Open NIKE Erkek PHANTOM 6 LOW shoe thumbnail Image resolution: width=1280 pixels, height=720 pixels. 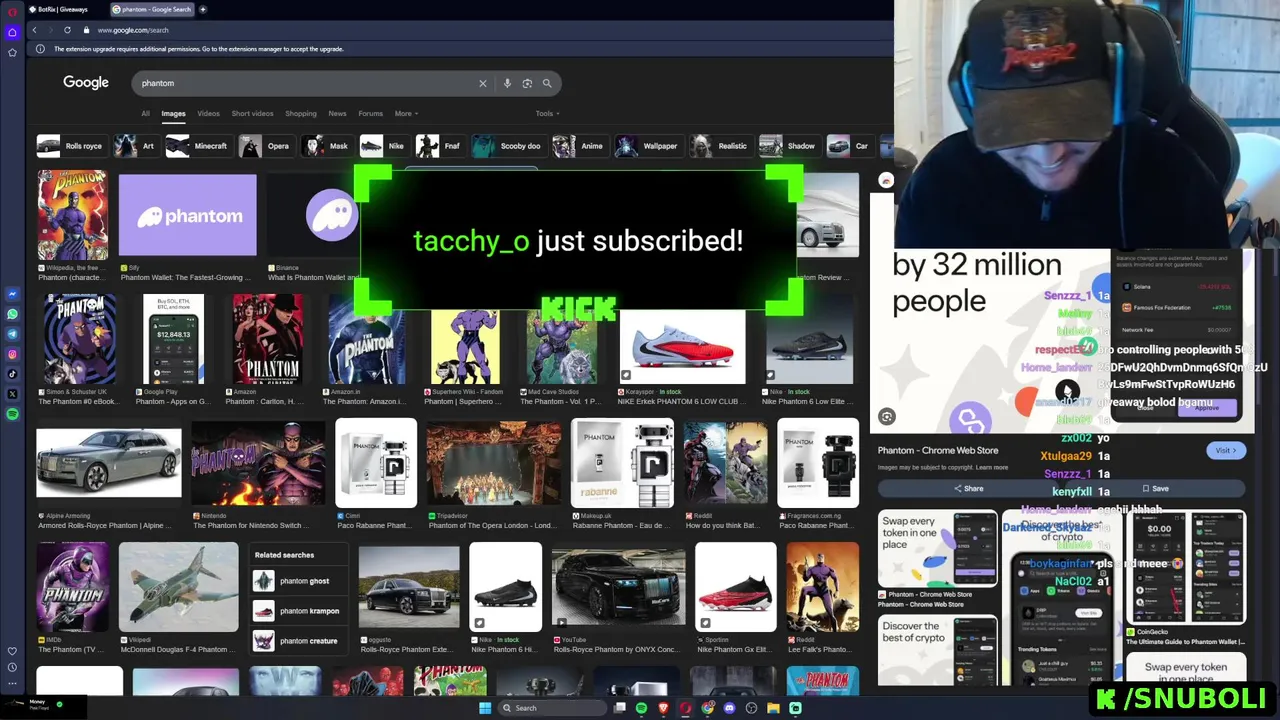682,347
